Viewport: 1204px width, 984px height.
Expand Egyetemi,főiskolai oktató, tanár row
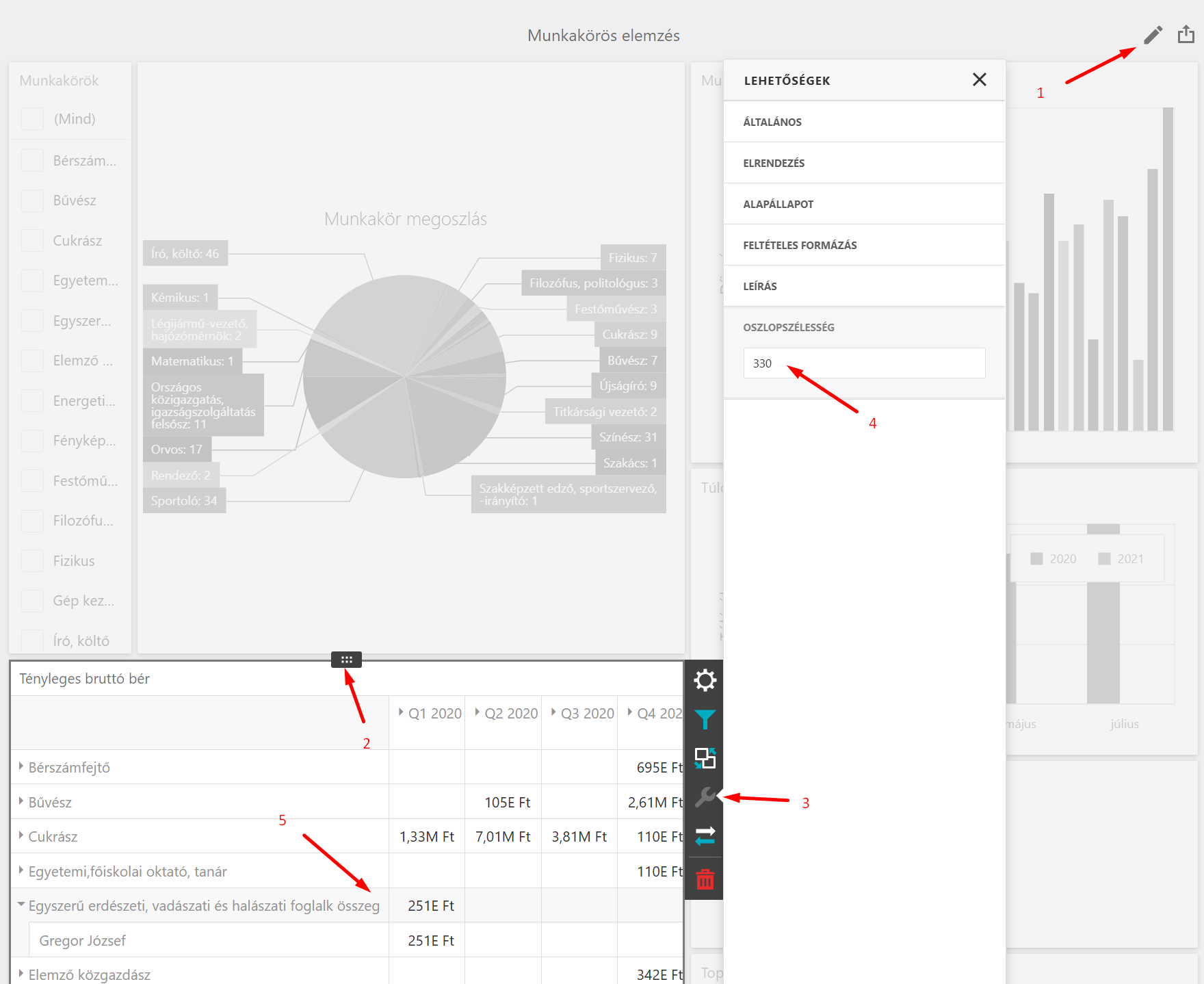[21, 870]
